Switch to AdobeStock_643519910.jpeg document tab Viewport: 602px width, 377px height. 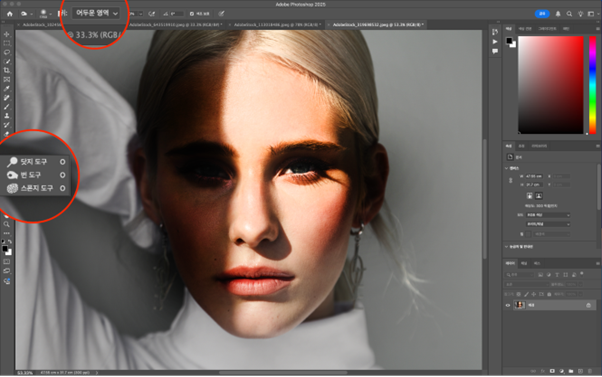click(x=175, y=25)
